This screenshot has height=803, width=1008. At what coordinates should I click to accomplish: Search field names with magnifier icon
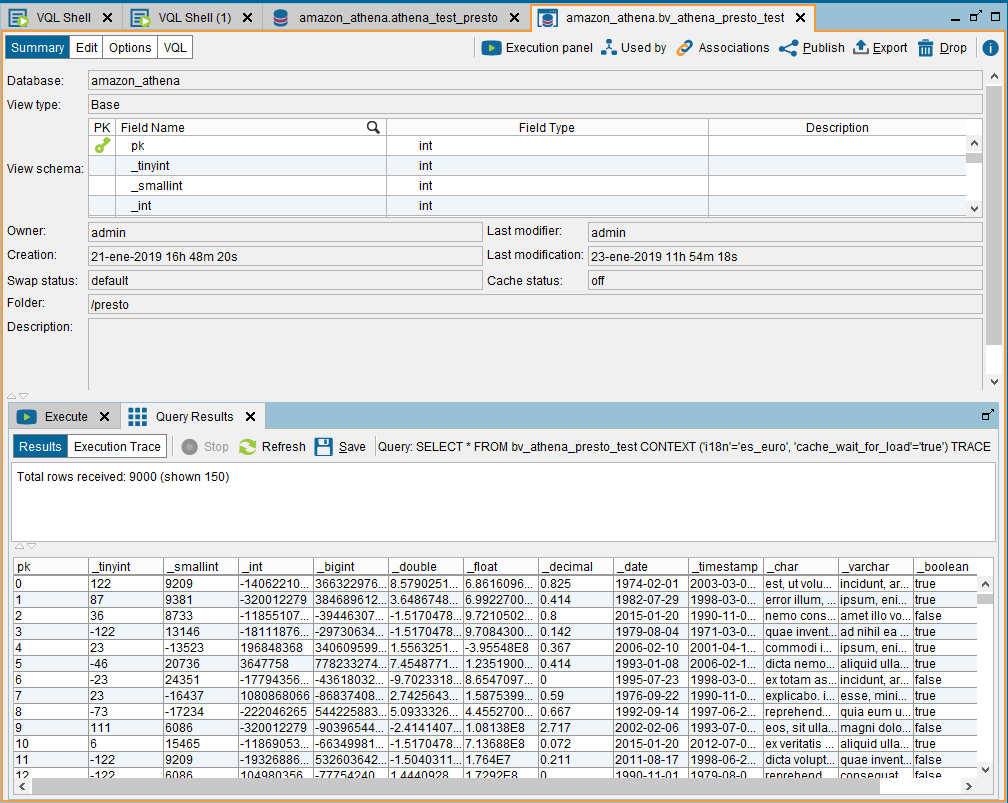click(x=373, y=127)
